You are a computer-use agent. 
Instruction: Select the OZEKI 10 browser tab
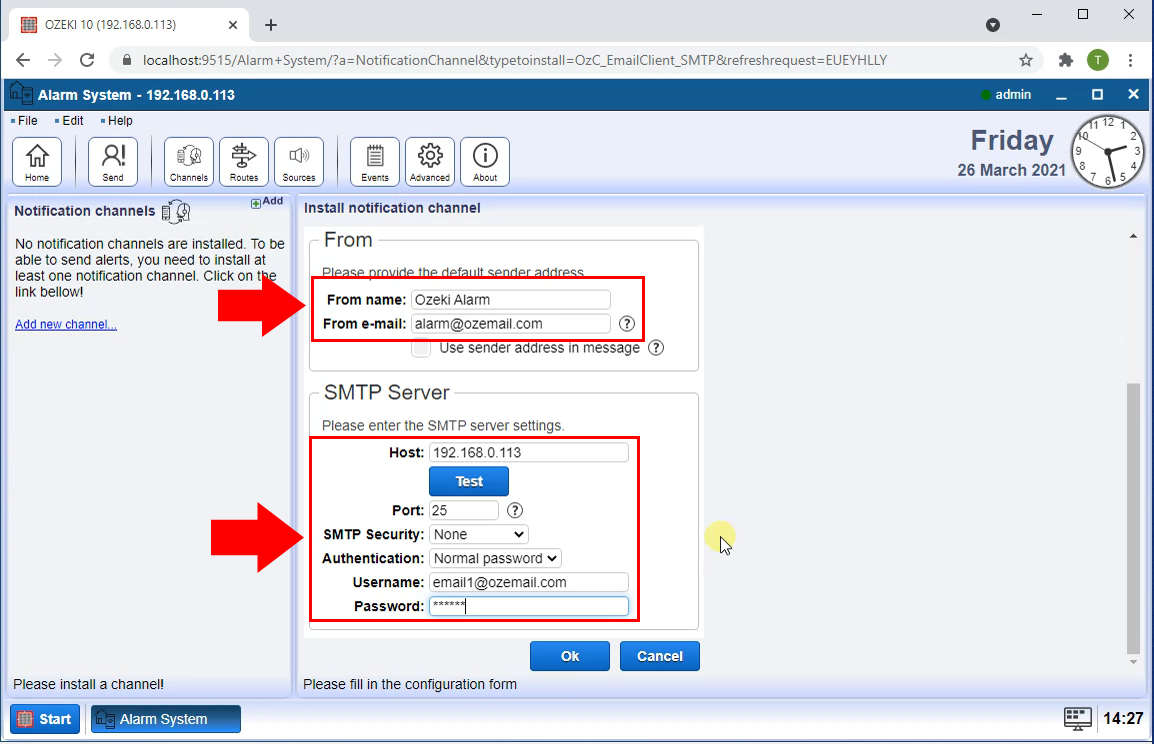pyautogui.click(x=129, y=25)
